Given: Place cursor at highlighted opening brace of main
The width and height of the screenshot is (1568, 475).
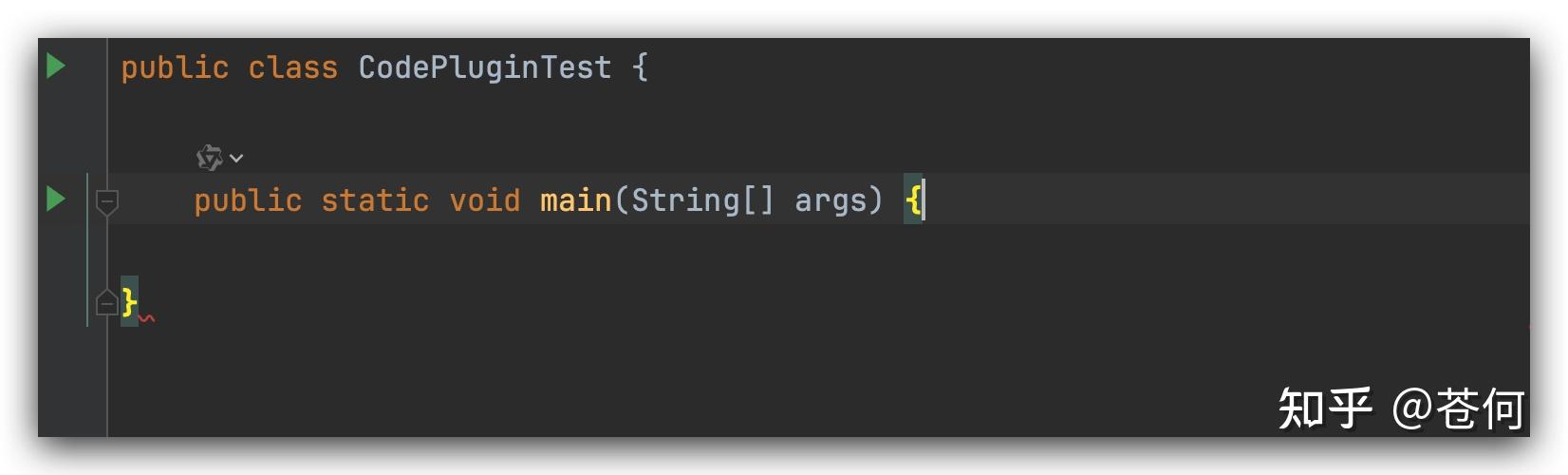Looking at the screenshot, I should 913,200.
